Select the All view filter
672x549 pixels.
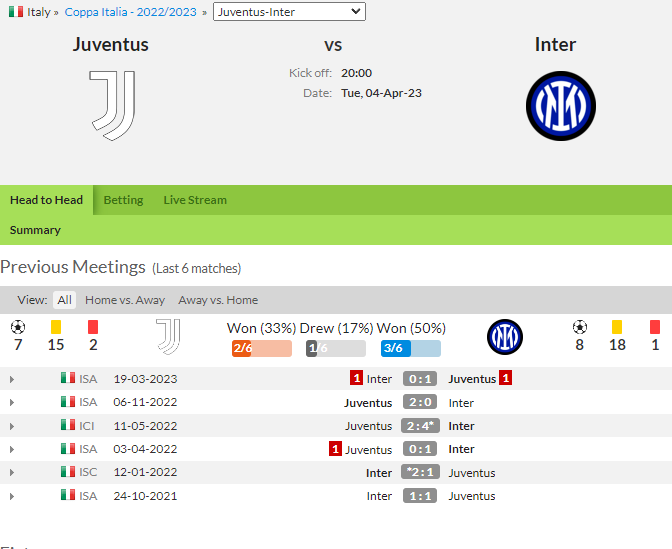65,300
